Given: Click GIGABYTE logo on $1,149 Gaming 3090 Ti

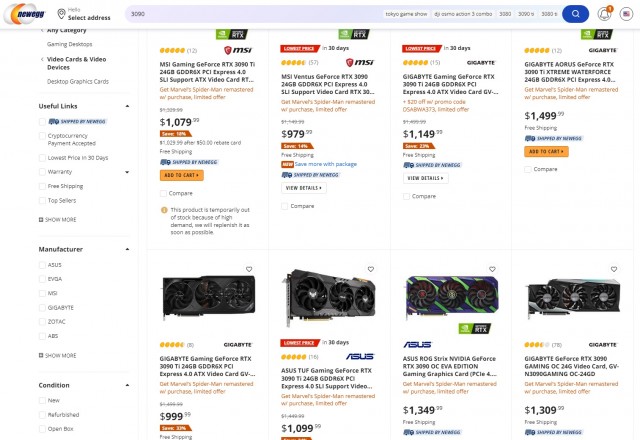Looking at the screenshot, I should click(481, 62).
